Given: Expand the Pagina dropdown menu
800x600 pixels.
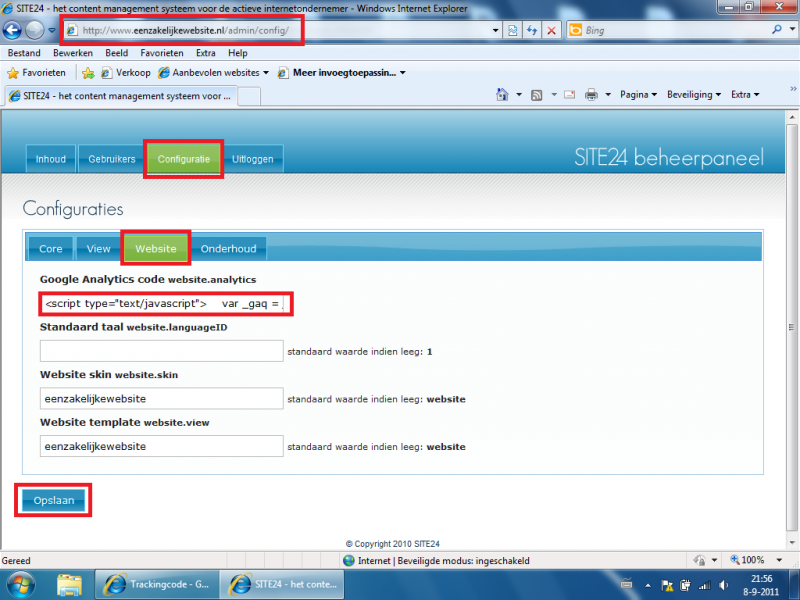Looking at the screenshot, I should coord(638,95).
